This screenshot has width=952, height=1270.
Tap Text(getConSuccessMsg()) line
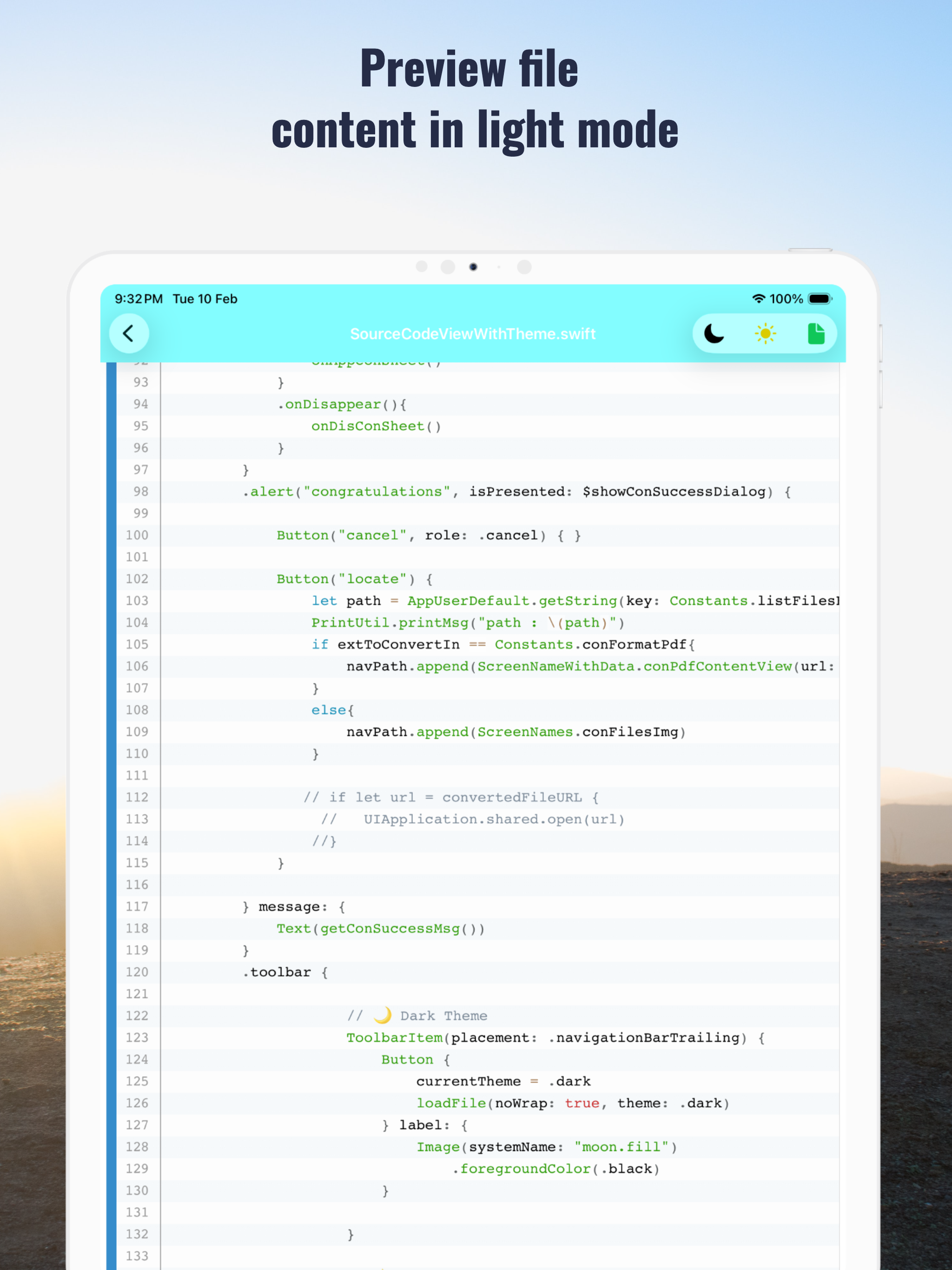(381, 928)
